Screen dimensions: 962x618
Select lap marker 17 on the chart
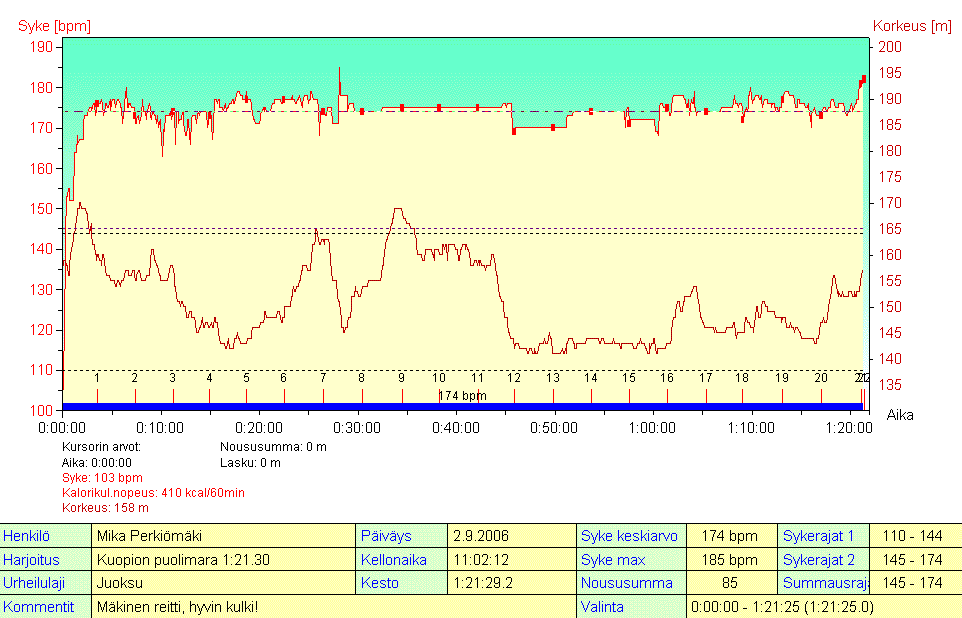705,379
